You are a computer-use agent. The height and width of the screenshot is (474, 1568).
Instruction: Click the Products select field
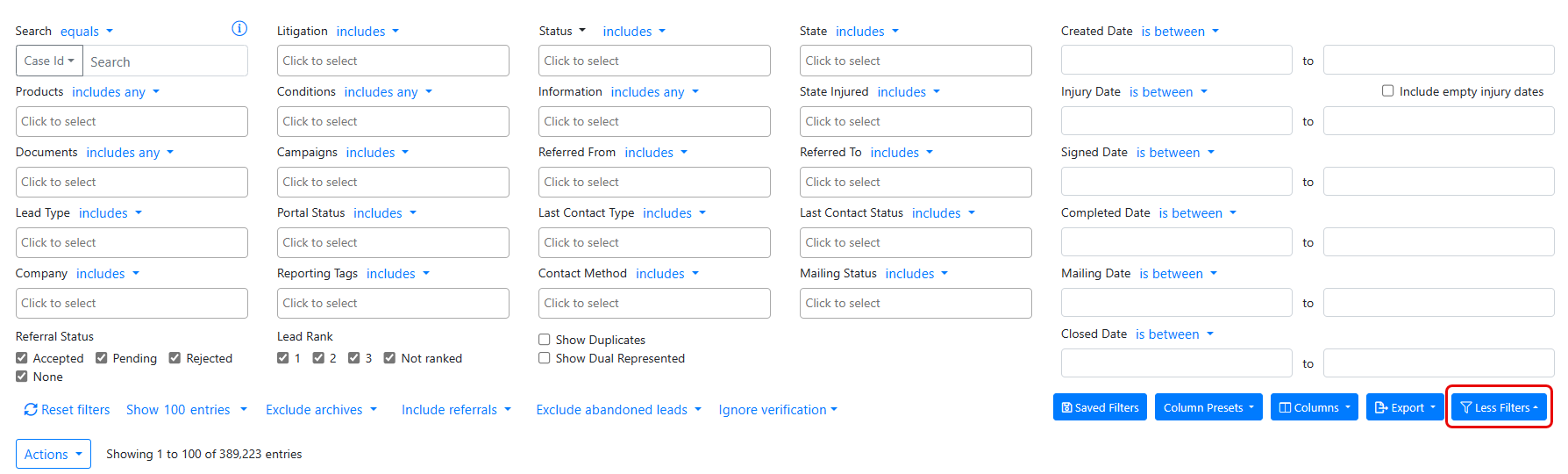(x=132, y=121)
